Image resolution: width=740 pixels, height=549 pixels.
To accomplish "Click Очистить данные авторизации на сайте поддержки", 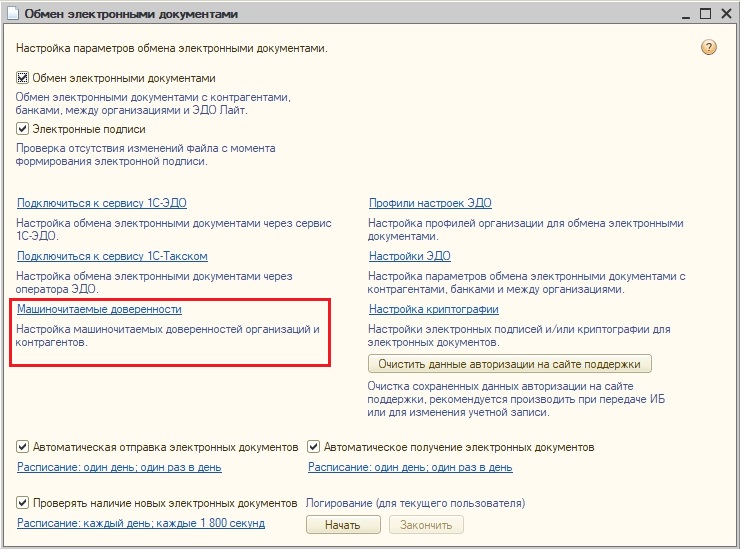I will tap(510, 364).
